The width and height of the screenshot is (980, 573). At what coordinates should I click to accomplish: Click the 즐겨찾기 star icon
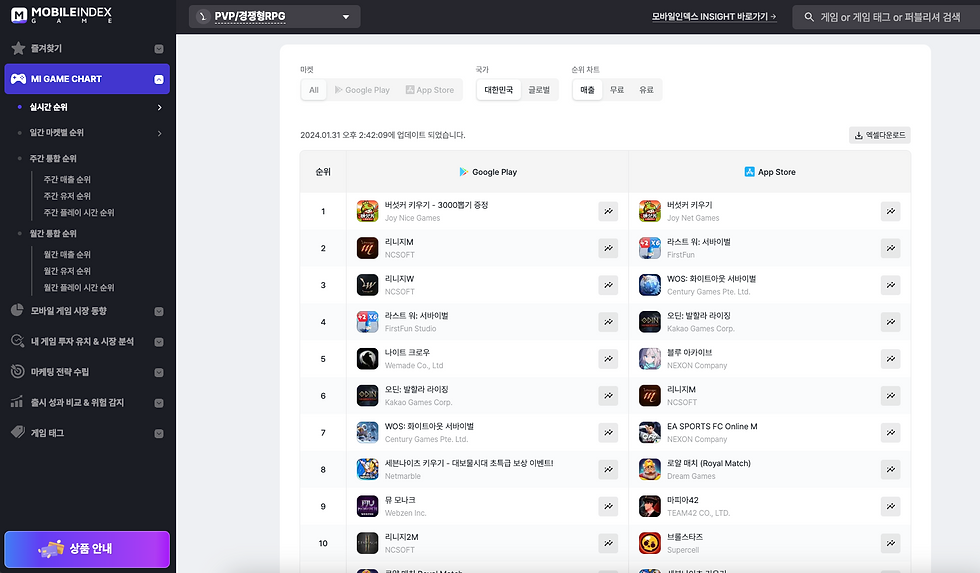tap(18, 48)
